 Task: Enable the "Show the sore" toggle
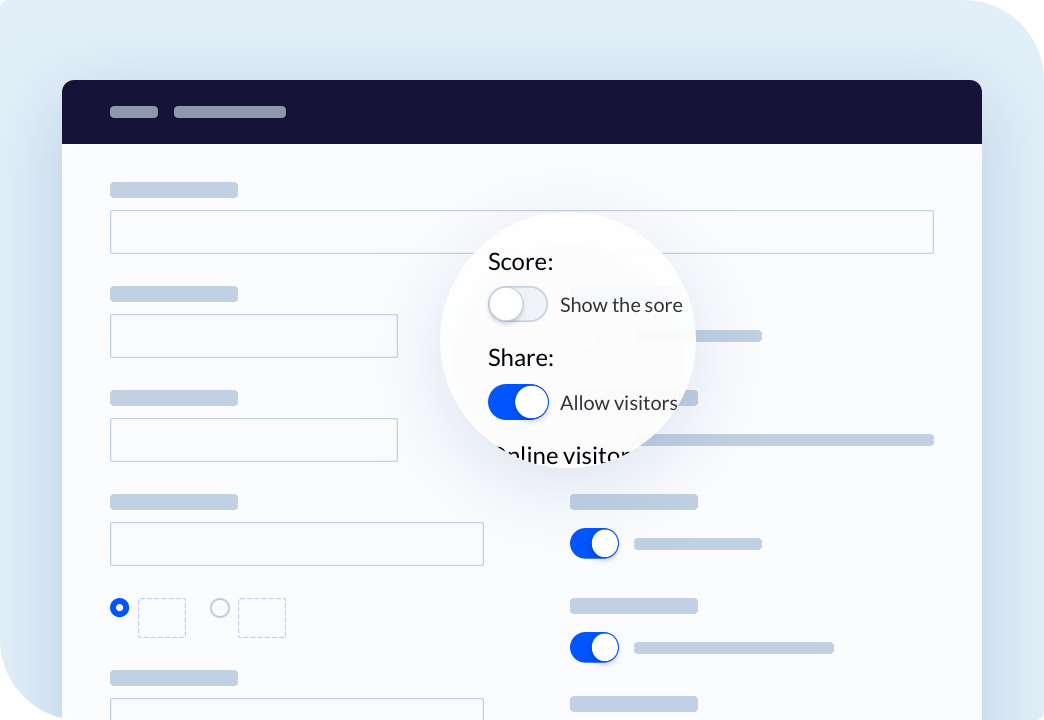517,304
